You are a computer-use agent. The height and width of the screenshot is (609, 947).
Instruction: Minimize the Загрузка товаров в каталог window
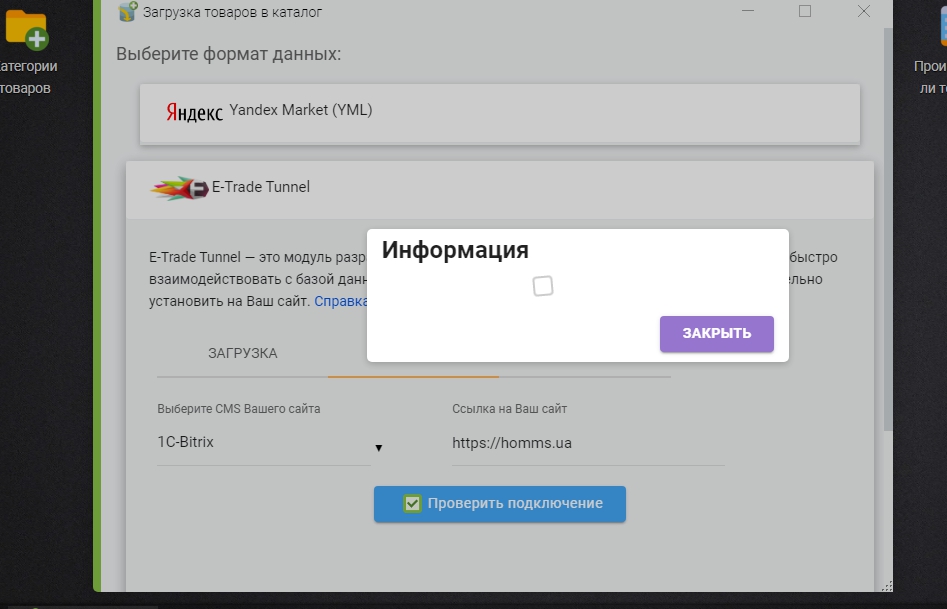tap(748, 11)
